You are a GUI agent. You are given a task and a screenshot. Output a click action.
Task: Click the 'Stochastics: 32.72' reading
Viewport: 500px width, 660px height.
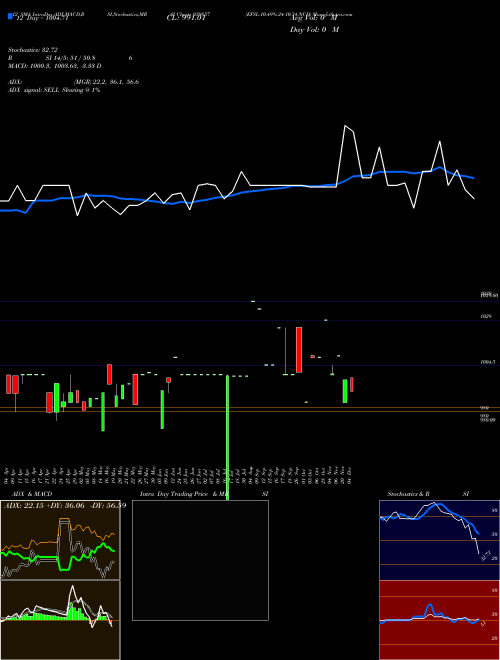33,50
